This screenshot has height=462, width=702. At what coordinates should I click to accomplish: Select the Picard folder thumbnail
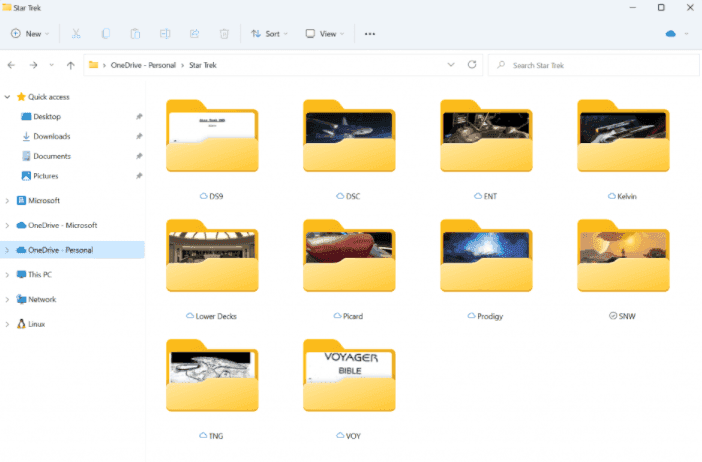(349, 256)
